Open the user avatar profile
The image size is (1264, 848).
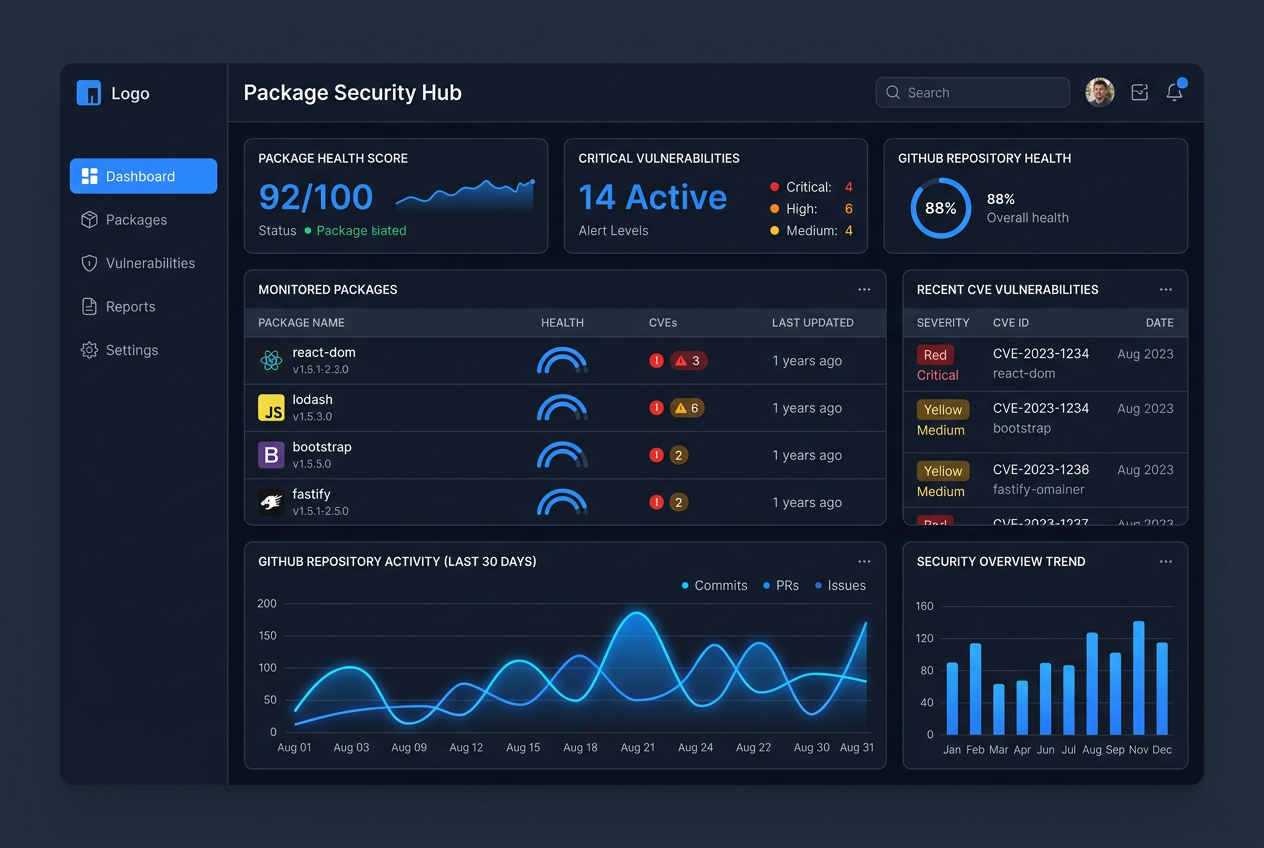(1100, 92)
